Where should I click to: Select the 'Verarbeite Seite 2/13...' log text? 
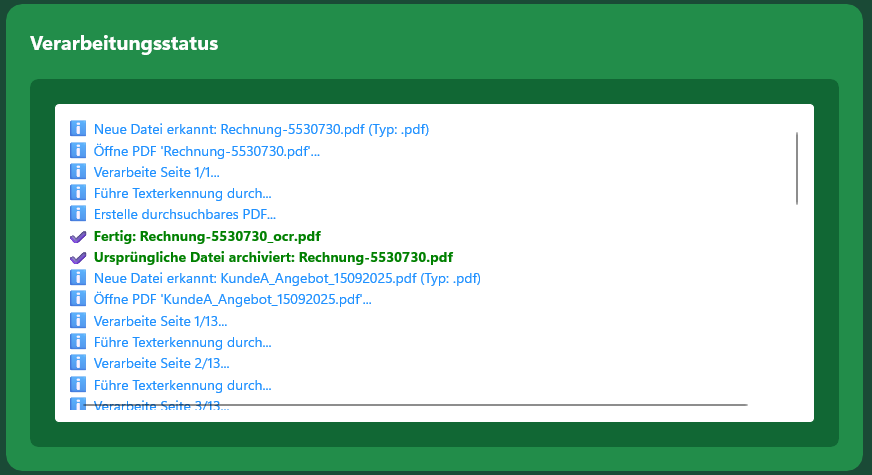(x=161, y=363)
